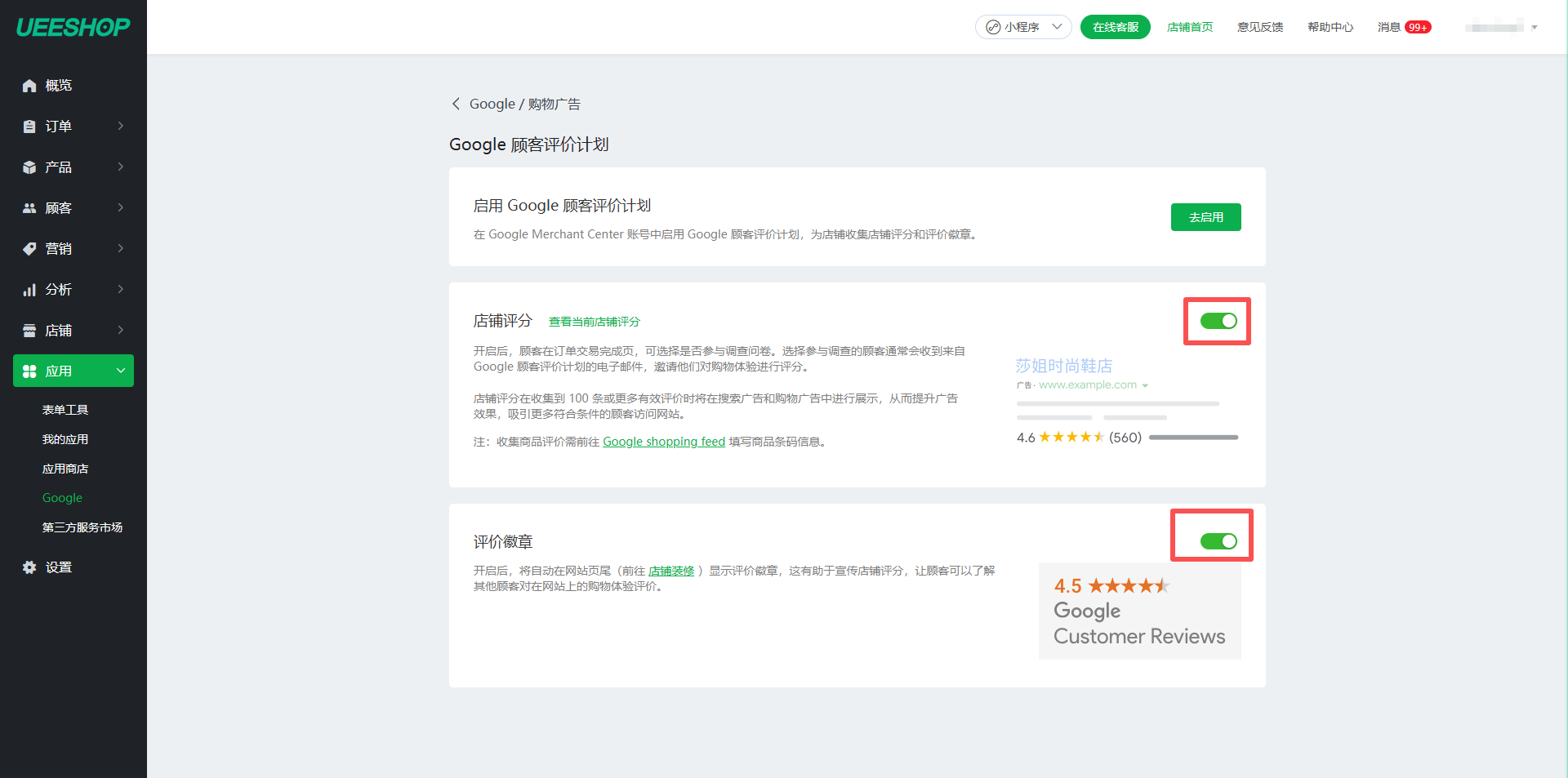Click the 去启用 button
This screenshot has height=778, width=1568.
[x=1205, y=217]
